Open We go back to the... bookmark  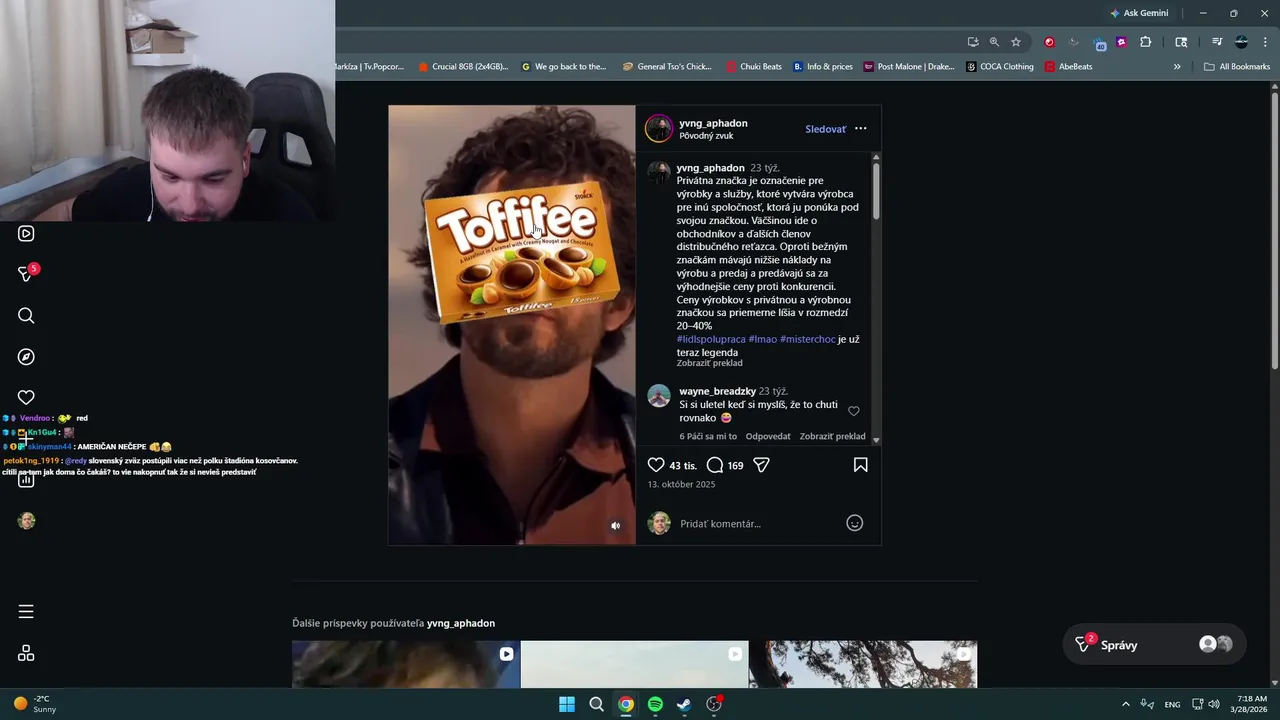[x=564, y=67]
